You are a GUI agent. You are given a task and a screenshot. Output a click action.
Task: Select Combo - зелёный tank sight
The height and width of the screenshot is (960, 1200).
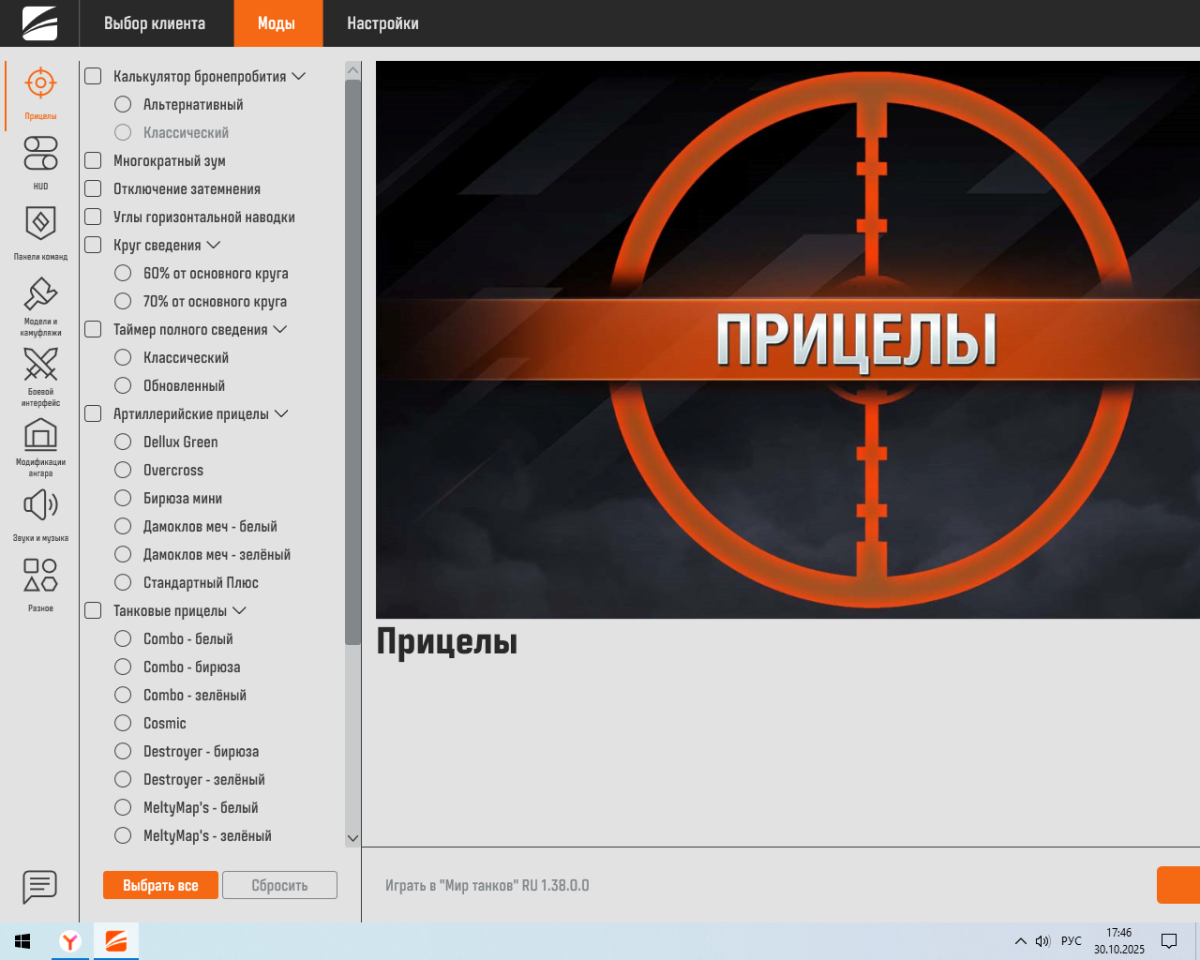point(123,694)
